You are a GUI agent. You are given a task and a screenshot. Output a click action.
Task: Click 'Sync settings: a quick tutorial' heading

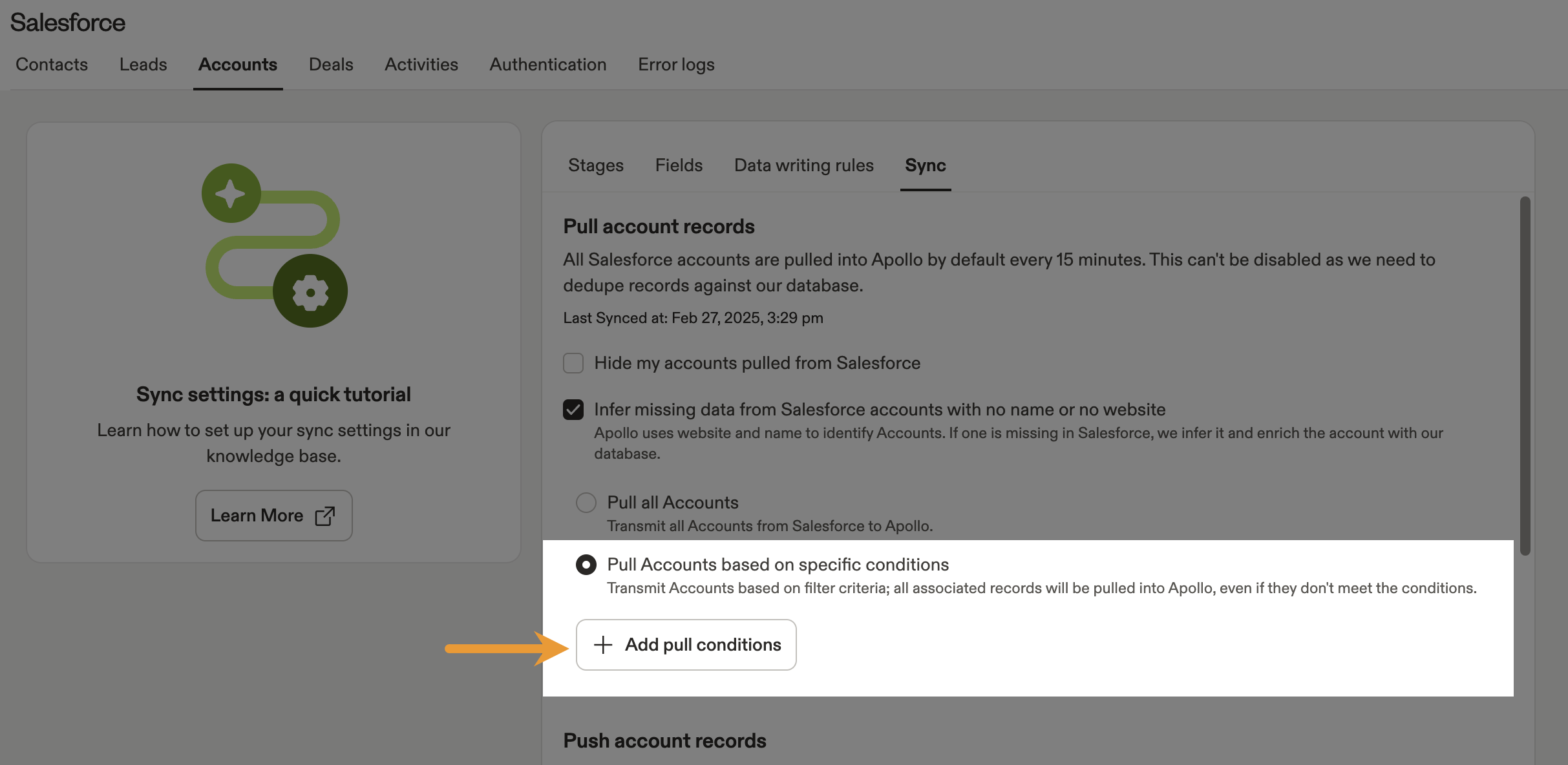click(x=273, y=395)
